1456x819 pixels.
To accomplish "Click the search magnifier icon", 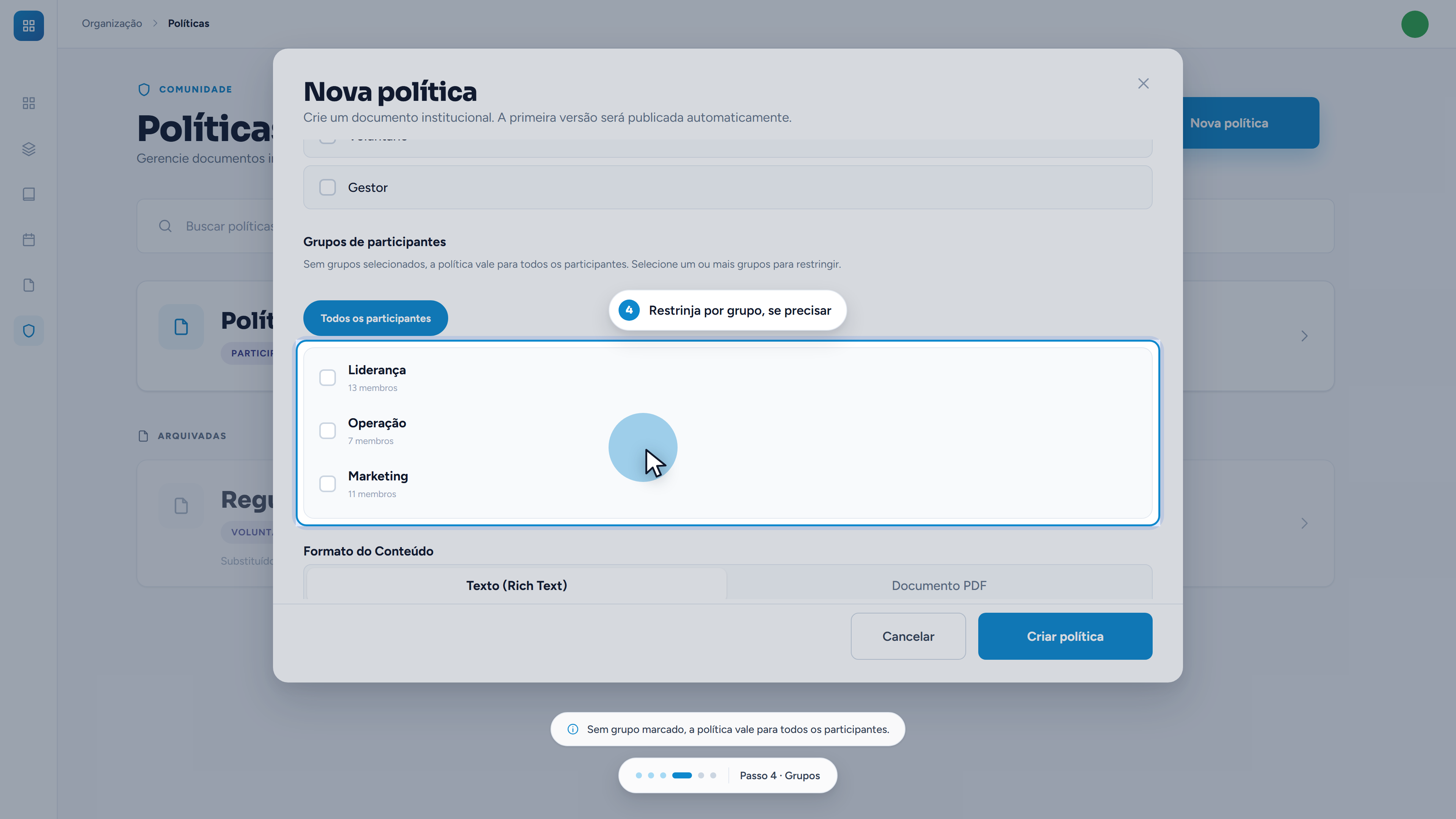I will point(165,226).
